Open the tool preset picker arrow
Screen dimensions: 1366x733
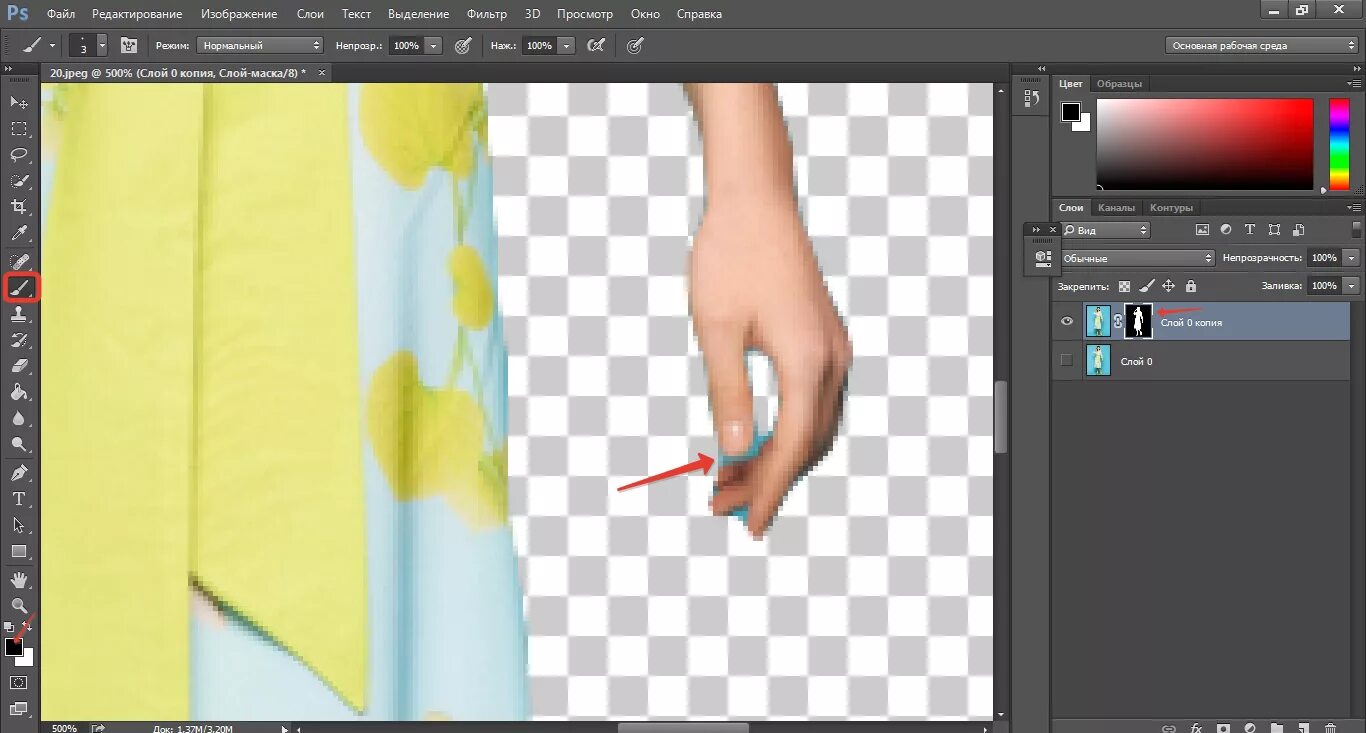point(52,45)
